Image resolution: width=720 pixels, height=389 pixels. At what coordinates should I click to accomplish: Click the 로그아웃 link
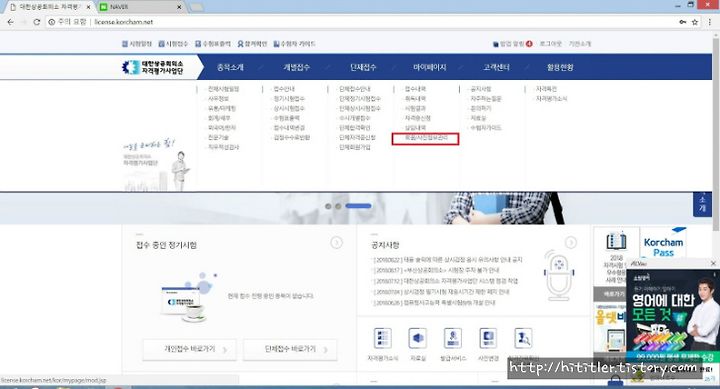click(x=551, y=44)
